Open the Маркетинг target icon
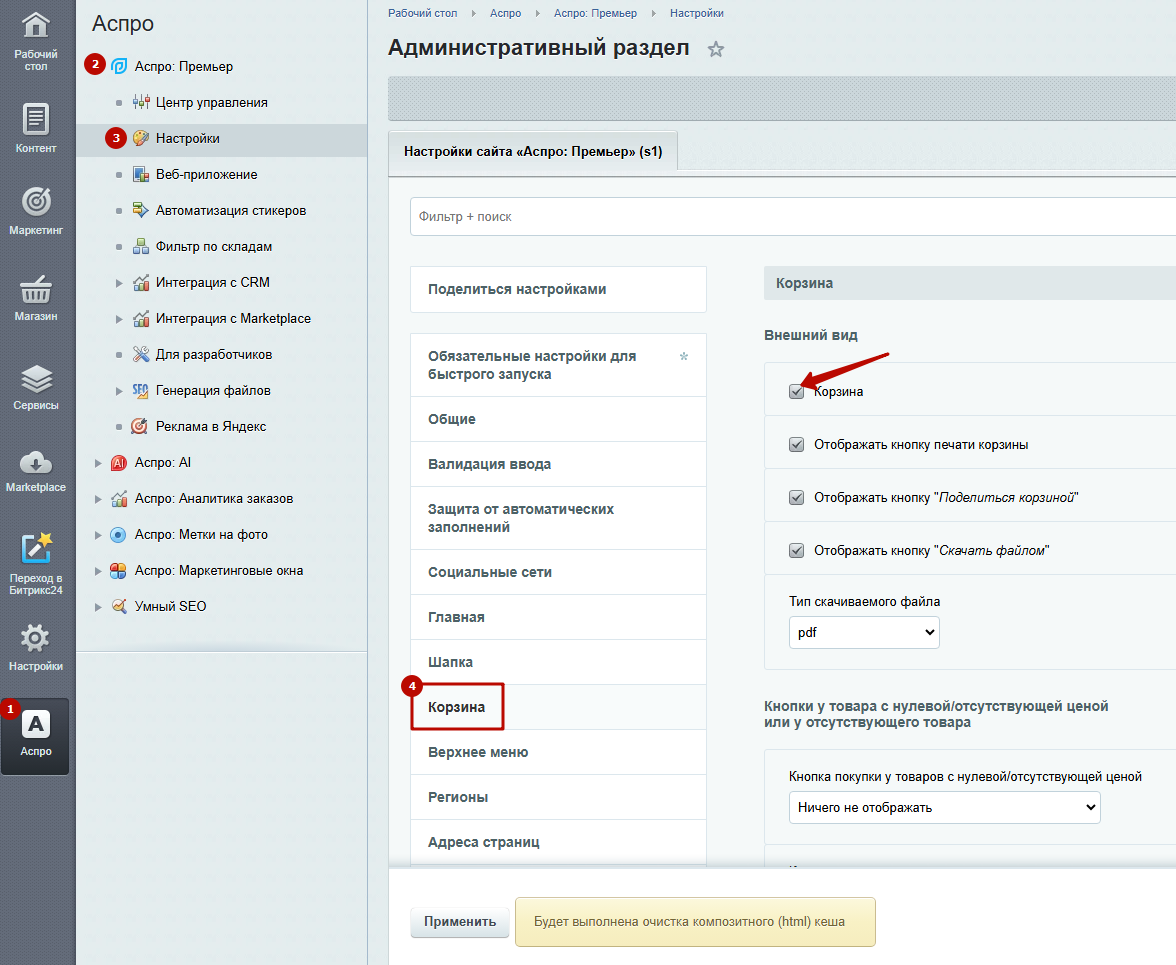The image size is (1176, 965). pyautogui.click(x=35, y=201)
